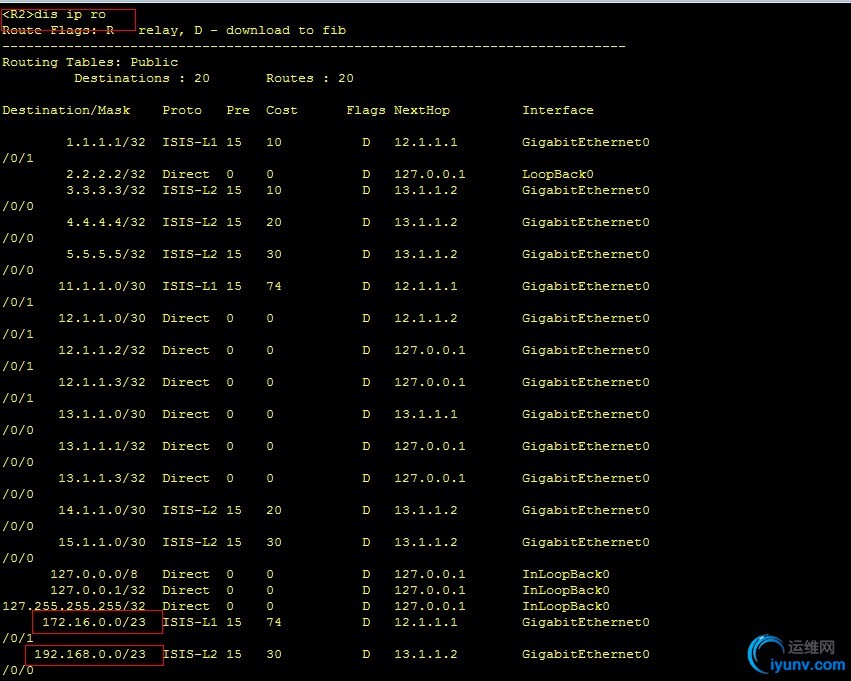Click 'Direct' in the 2.2.2.2/32 row
The image size is (851, 681).
pyautogui.click(x=186, y=174)
